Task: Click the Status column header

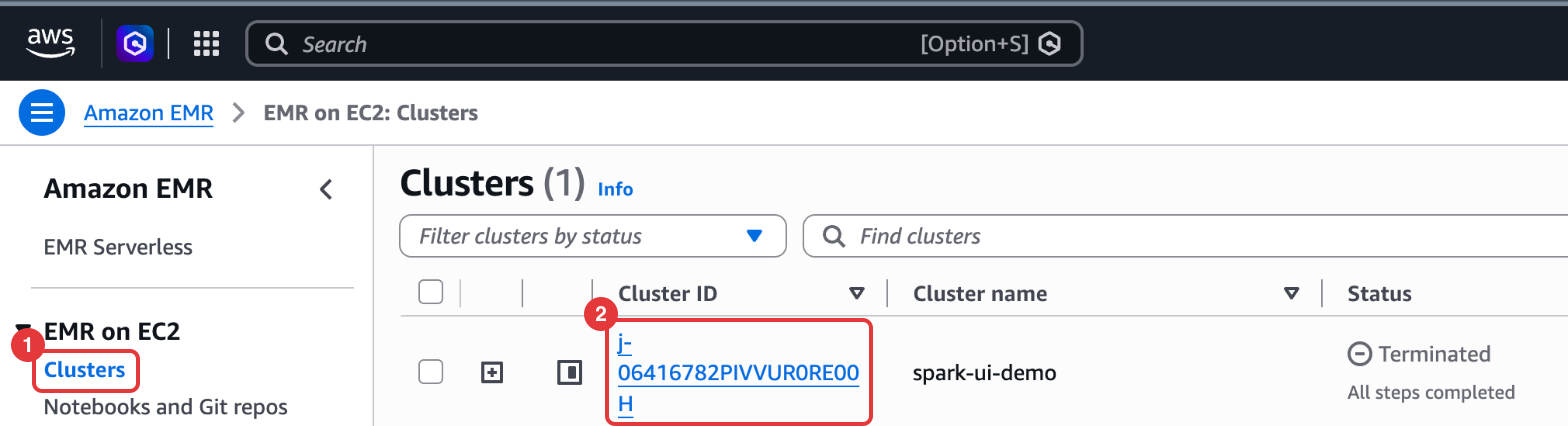Action: point(1379,293)
